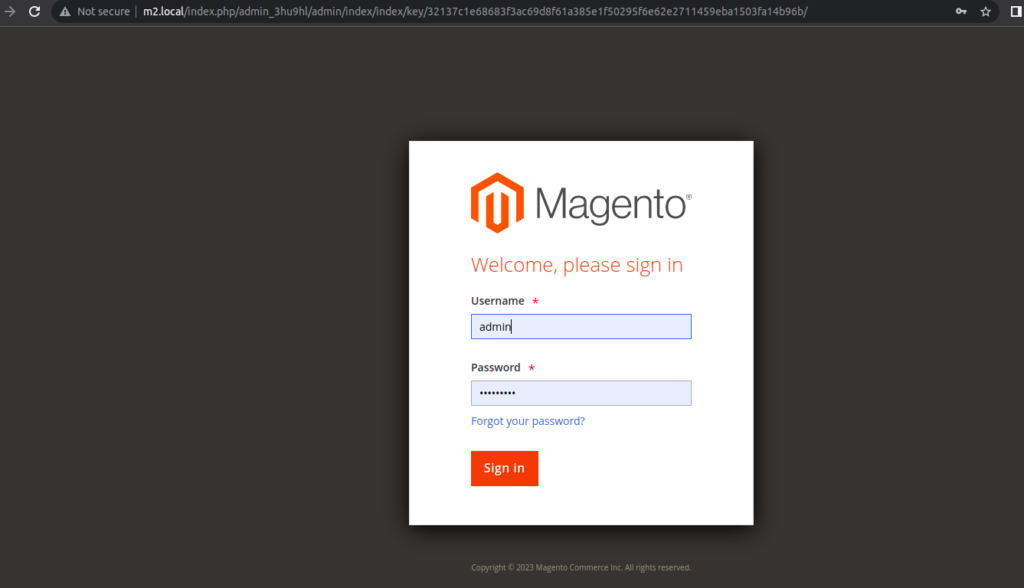Click the red asterisk next to Username

tap(535, 302)
